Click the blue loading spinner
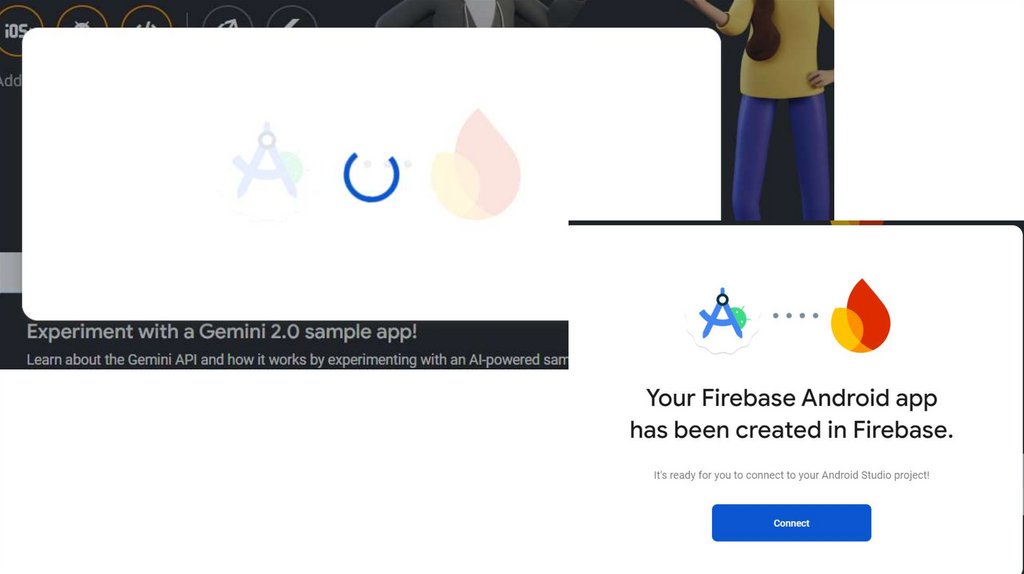Screen dimensions: 1024x574 click(x=371, y=176)
